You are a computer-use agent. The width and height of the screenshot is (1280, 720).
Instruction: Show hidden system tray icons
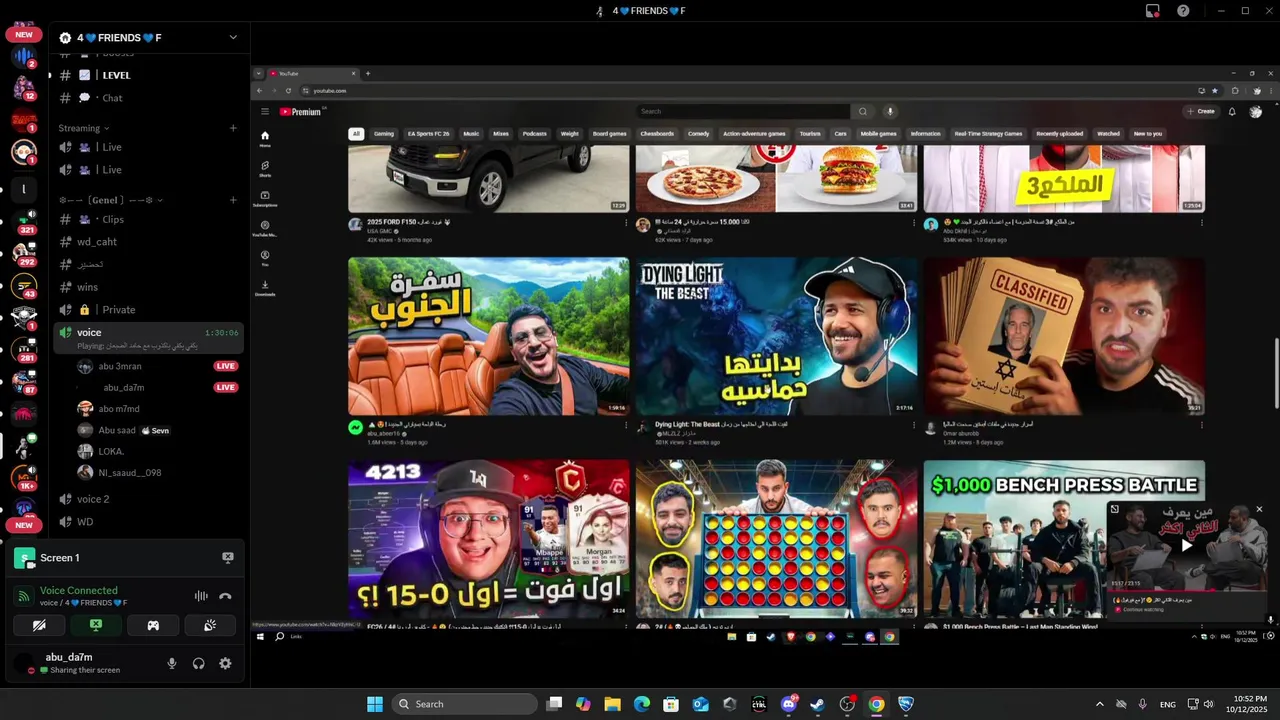1100,704
